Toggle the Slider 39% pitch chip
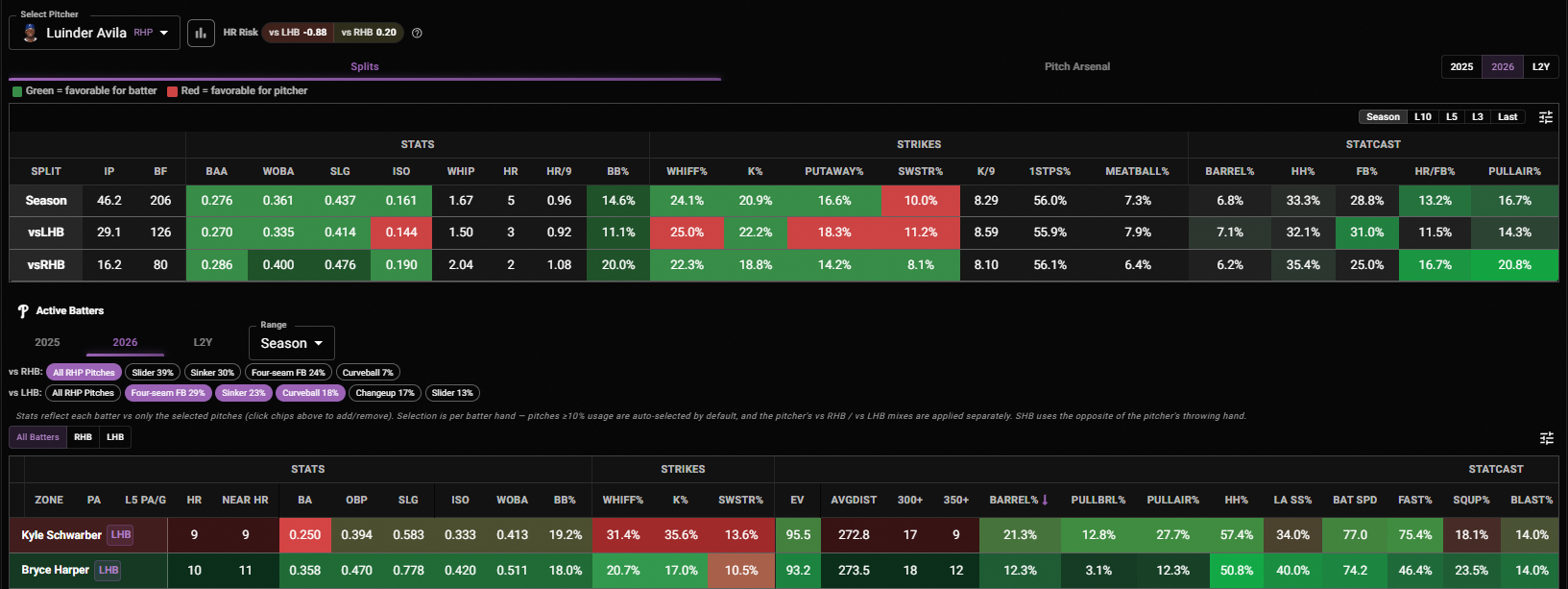 click(x=153, y=373)
